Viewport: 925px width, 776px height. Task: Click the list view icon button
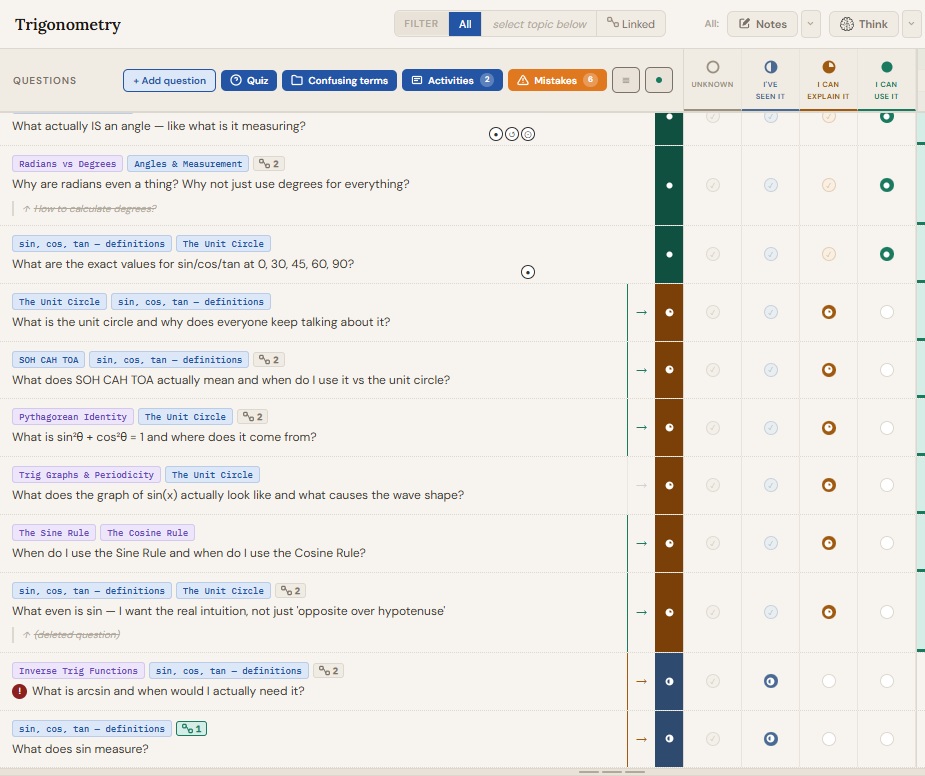pyautogui.click(x=625, y=80)
